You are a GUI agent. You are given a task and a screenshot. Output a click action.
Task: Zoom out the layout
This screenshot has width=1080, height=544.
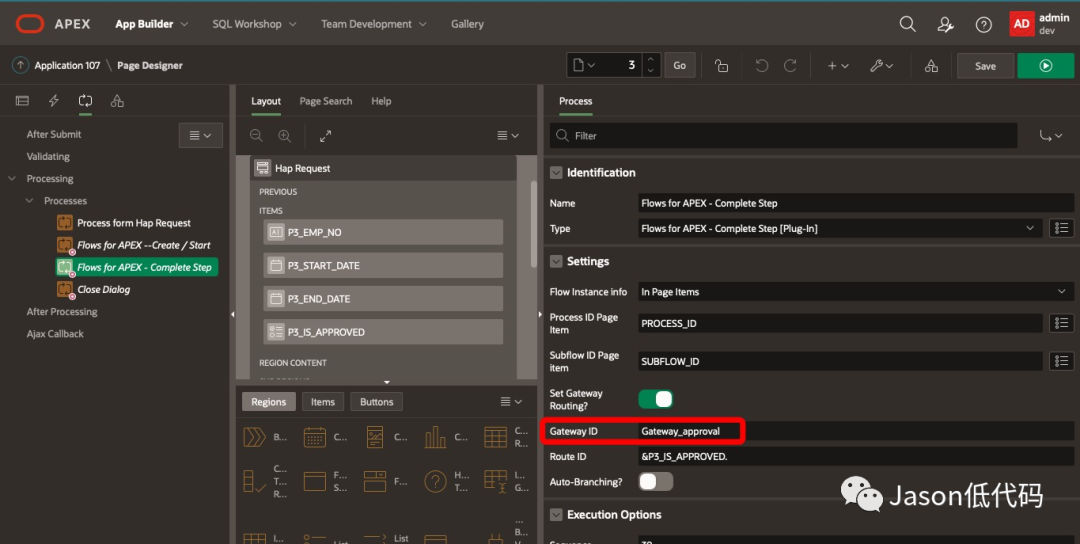256,136
